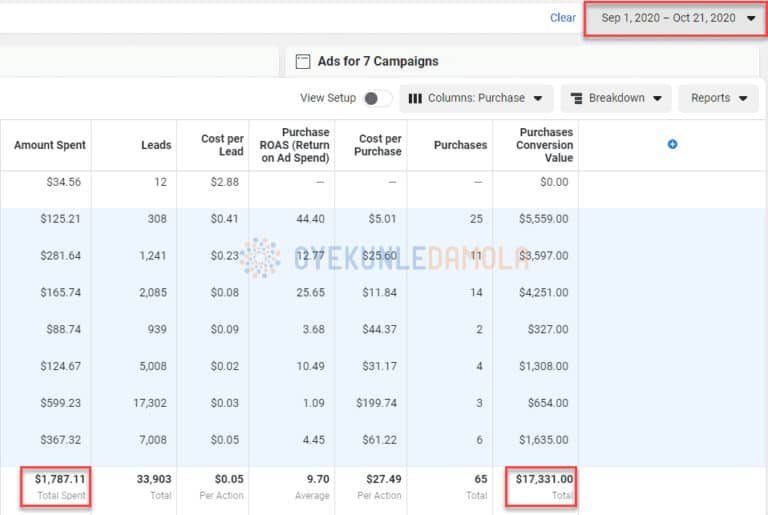This screenshot has height=515, width=768.
Task: Click the $599.23 amount spent cell
Action: [x=60, y=403]
